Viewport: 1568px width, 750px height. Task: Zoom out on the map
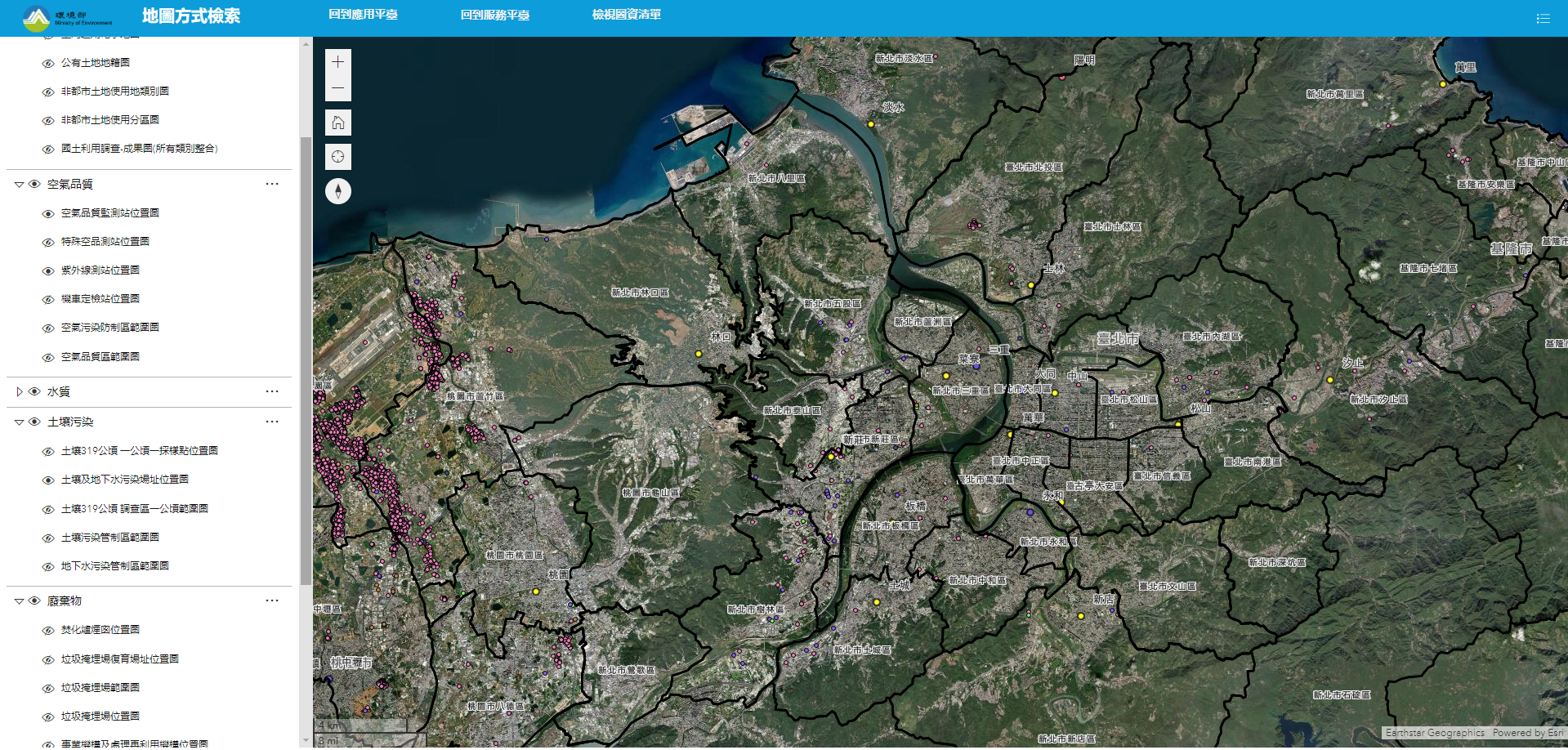coord(337,88)
